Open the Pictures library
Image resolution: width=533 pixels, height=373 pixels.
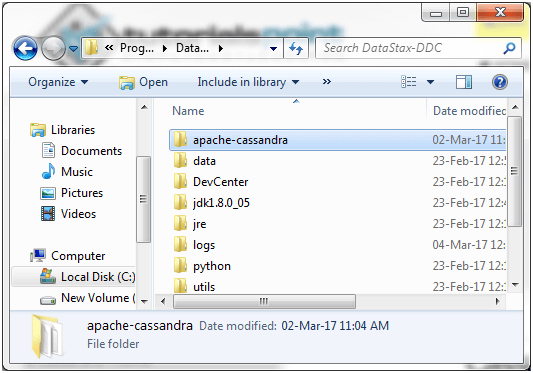82,193
